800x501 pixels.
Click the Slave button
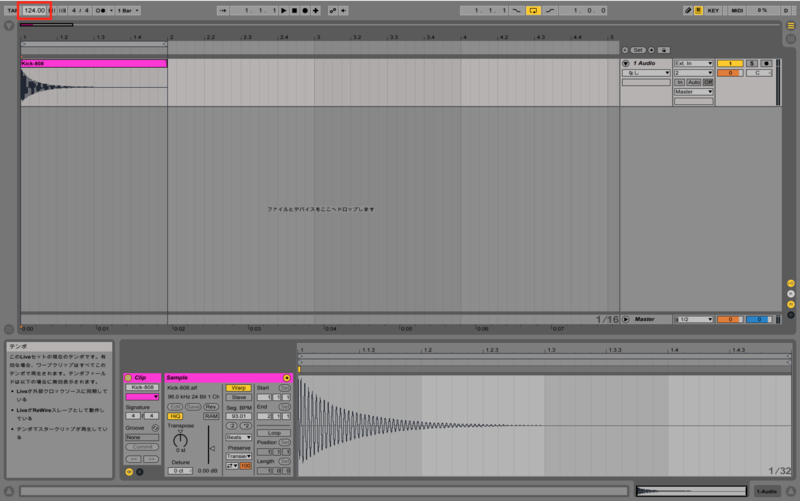(x=238, y=397)
